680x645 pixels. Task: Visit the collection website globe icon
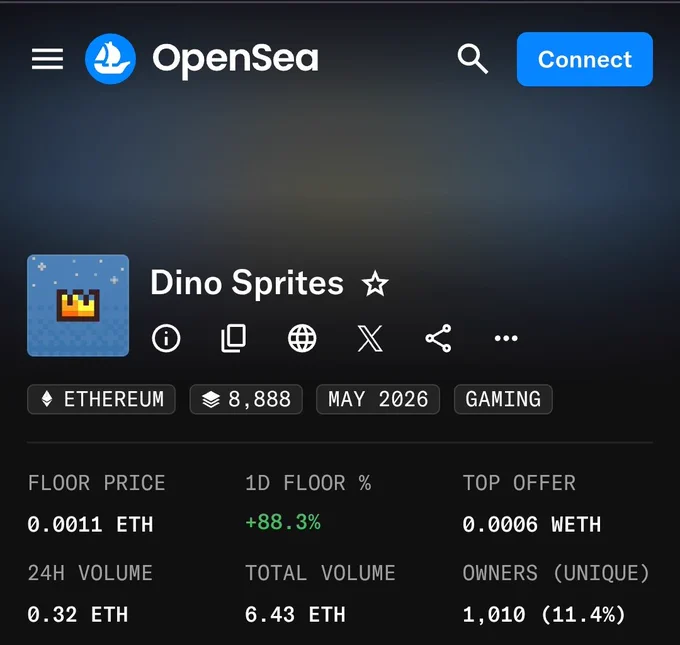tap(302, 338)
